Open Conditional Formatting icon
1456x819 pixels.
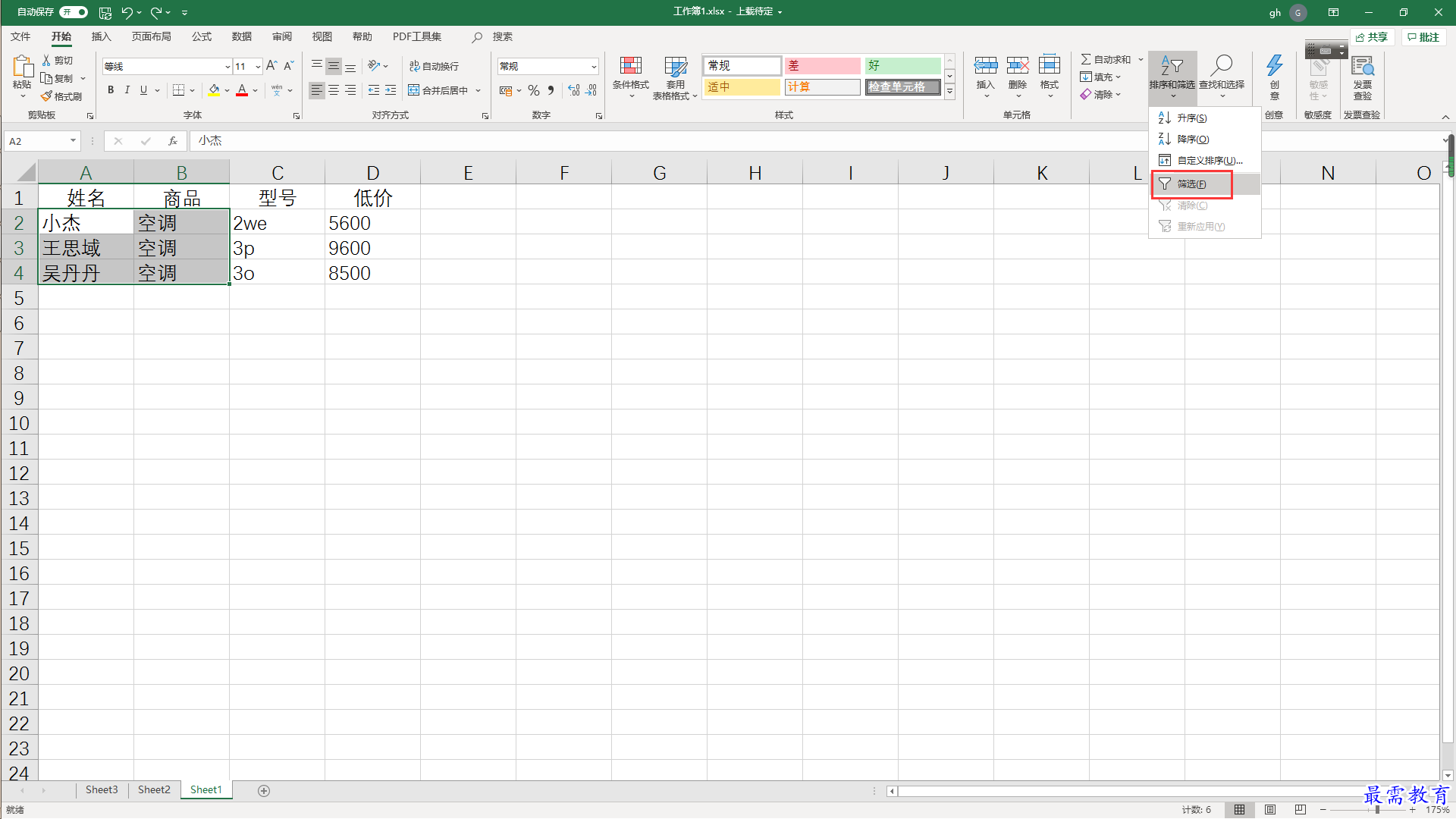631,67
